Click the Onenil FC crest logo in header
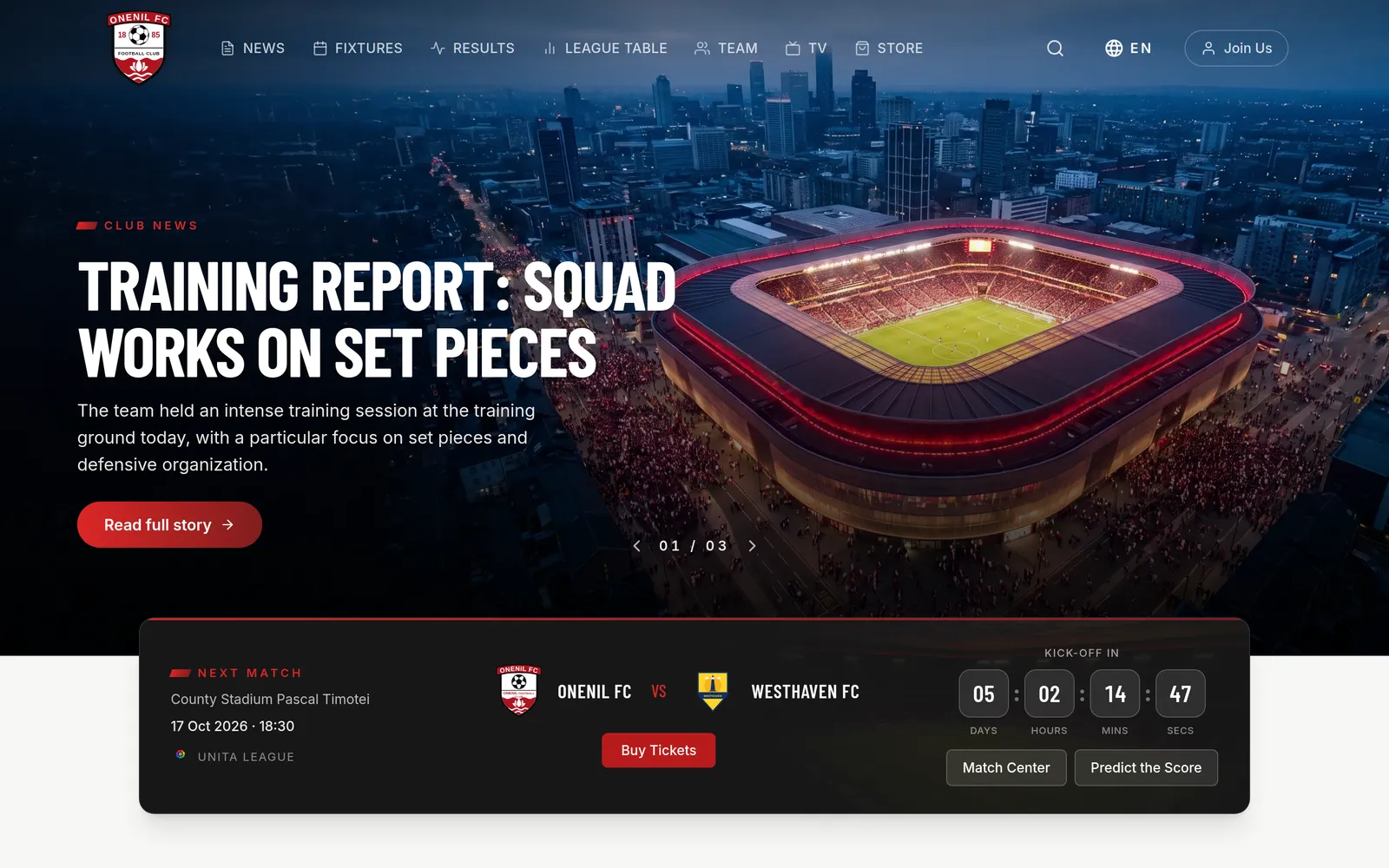The width and height of the screenshot is (1389, 868). (x=139, y=48)
